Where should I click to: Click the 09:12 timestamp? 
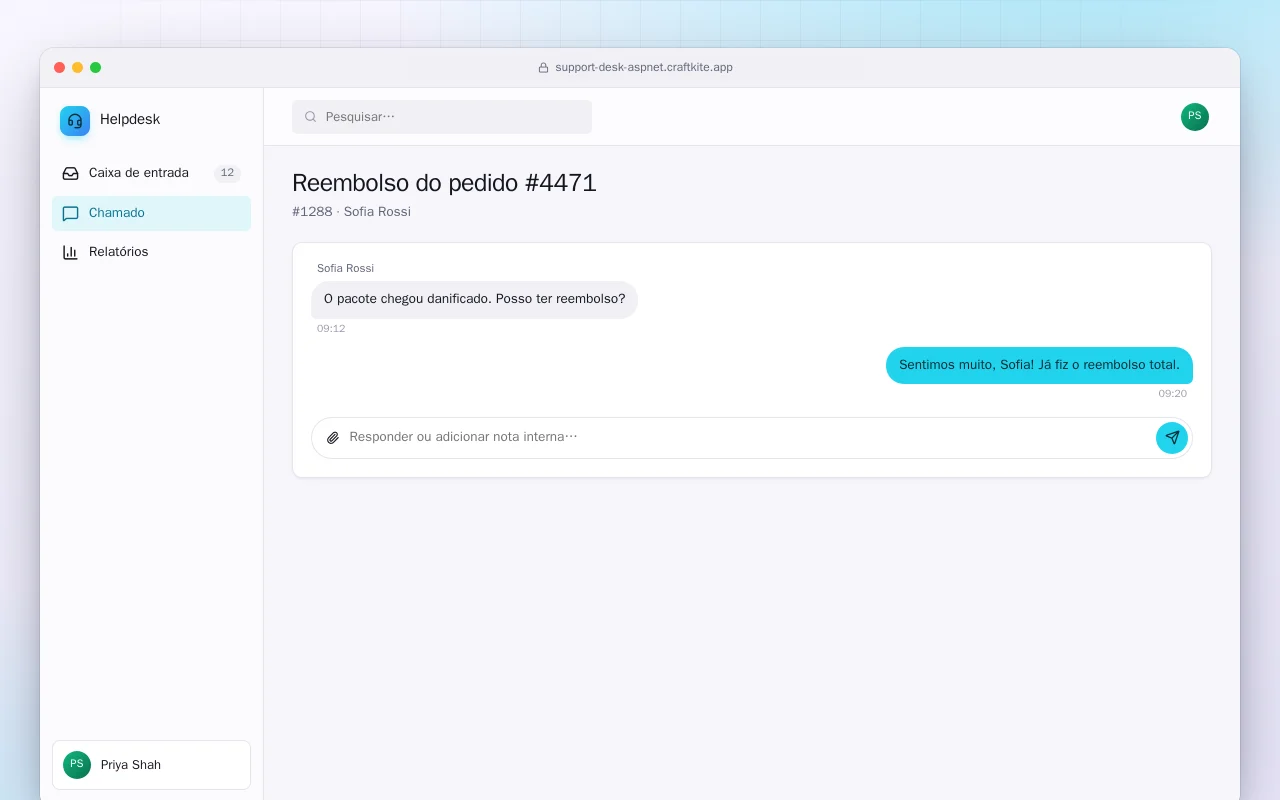click(331, 329)
